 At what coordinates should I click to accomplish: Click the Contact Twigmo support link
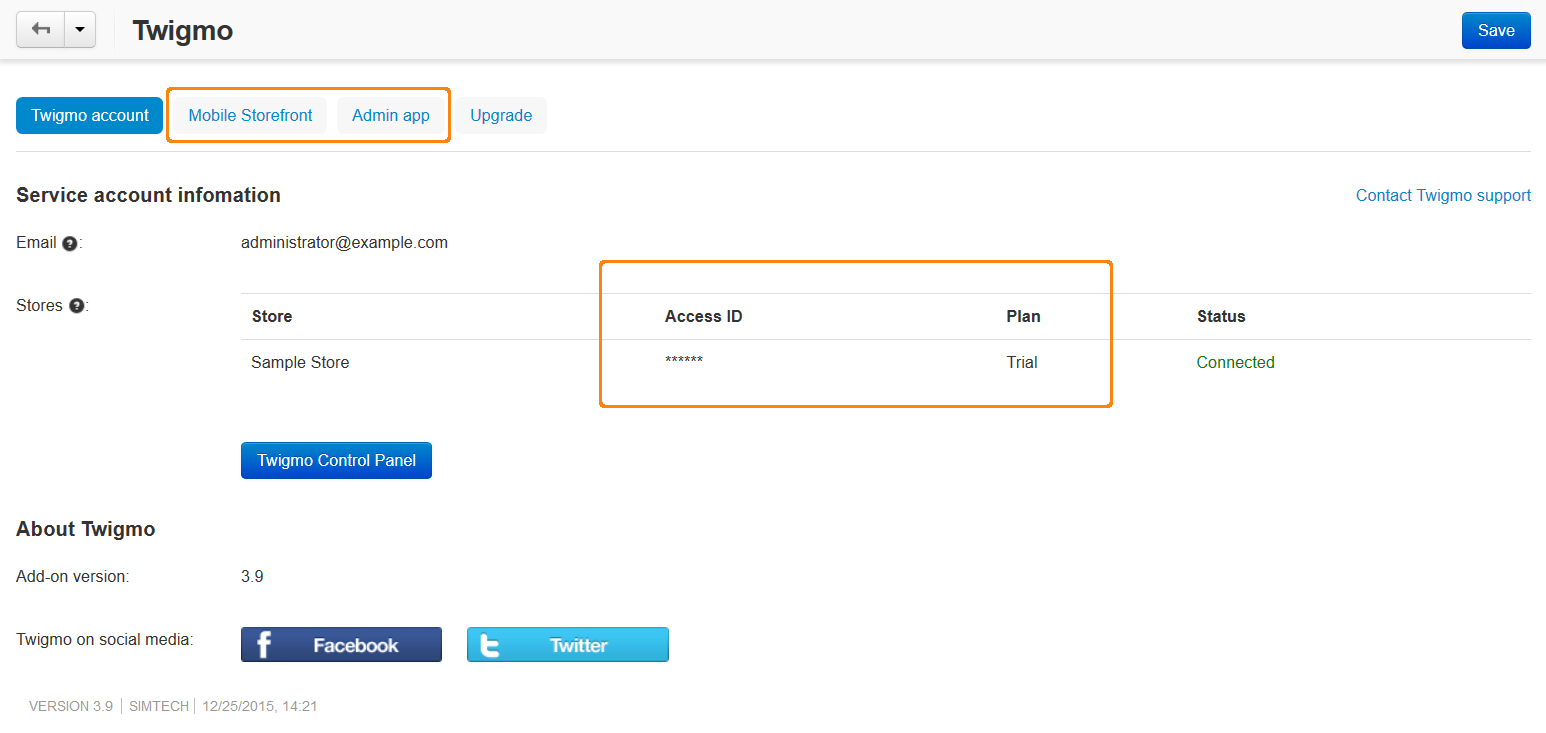click(x=1443, y=195)
